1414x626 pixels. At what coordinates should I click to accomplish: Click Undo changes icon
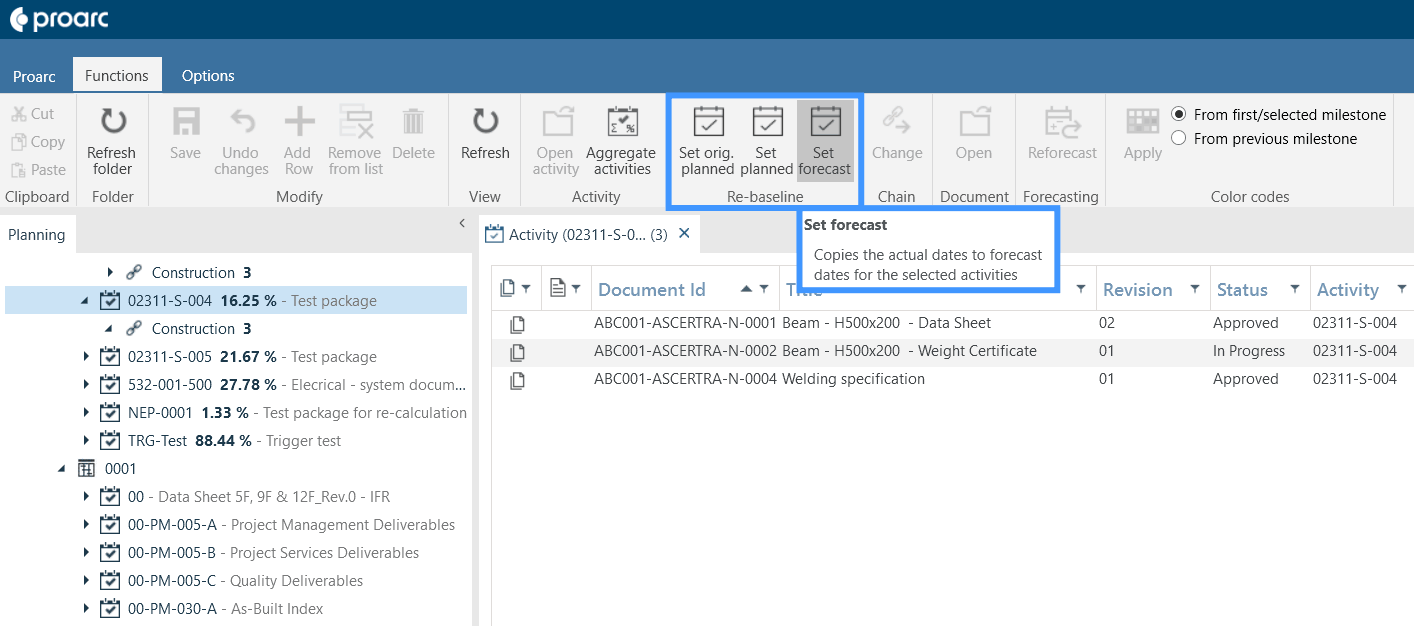tap(241, 121)
